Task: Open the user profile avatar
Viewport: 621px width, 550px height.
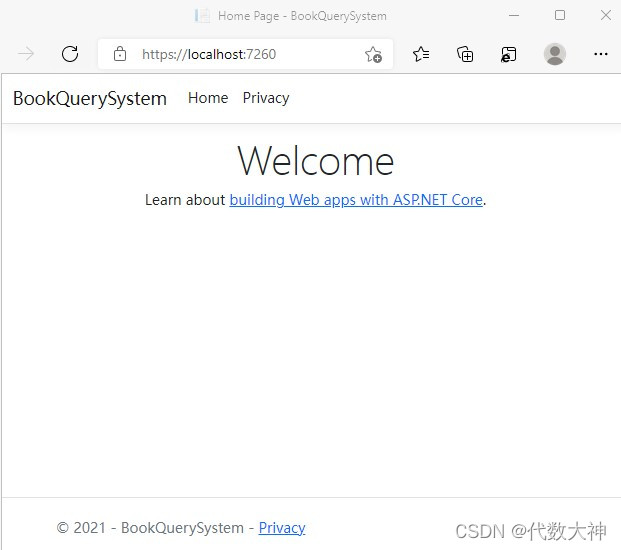Action: coord(554,54)
